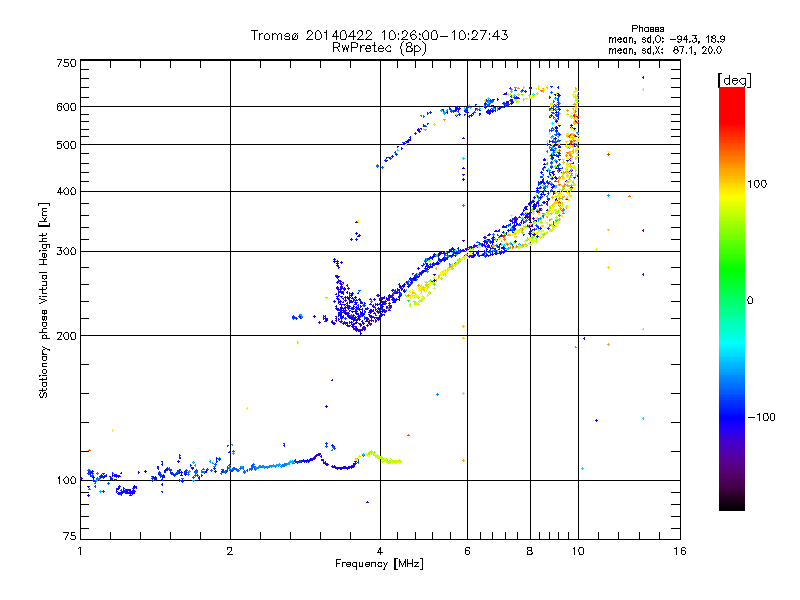Screen dimensions: 800x600
Task: Click the '2' frequency tick label
Action: 230,551
